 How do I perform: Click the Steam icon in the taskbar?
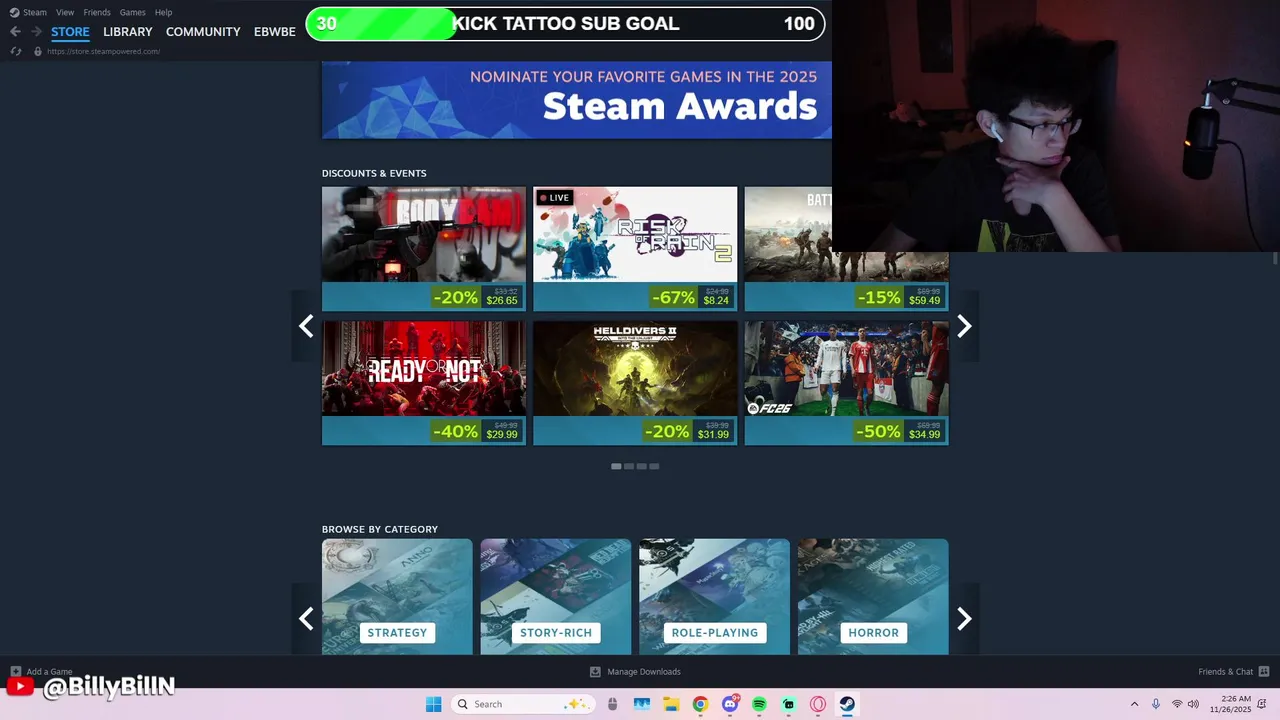coord(847,704)
